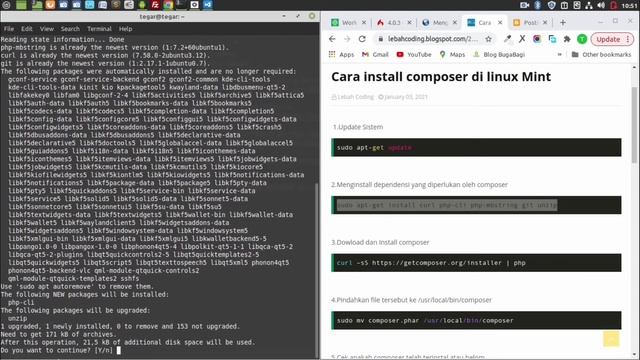Click the curl getcomposer.org installer code block
This screenshot has height=360, width=640.
click(x=476, y=263)
